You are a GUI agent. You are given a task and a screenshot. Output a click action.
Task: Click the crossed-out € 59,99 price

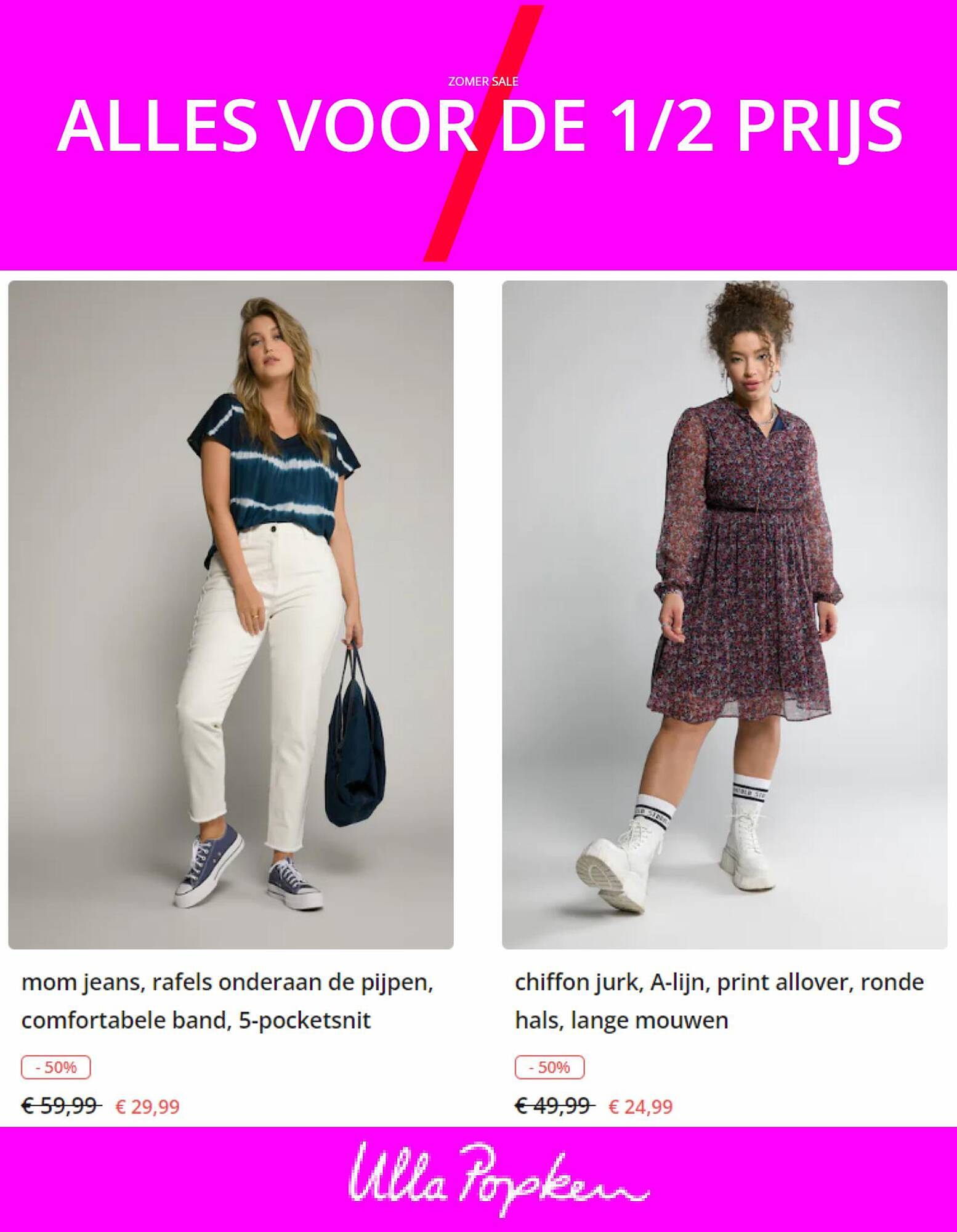[x=61, y=1106]
